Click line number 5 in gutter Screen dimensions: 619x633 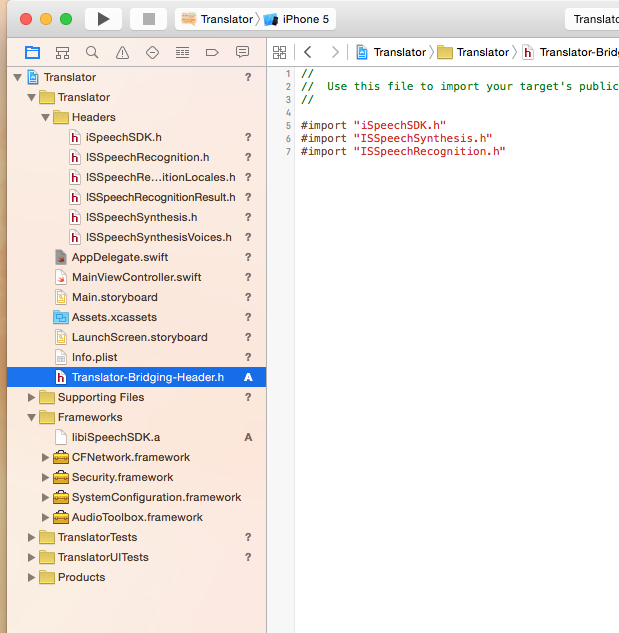click(x=288, y=125)
